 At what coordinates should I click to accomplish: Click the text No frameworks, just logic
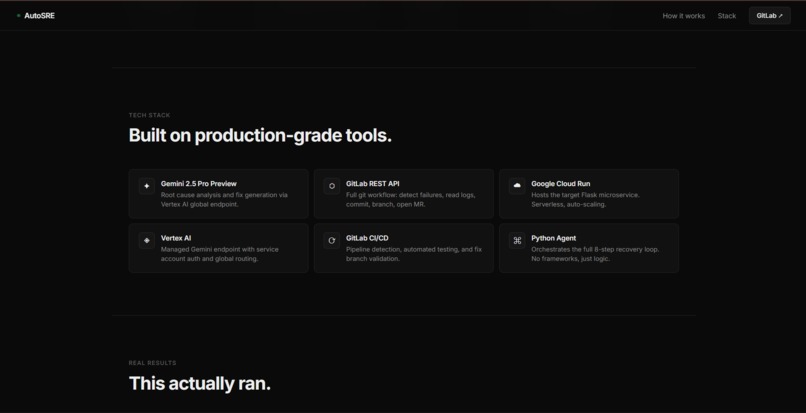(x=571, y=259)
